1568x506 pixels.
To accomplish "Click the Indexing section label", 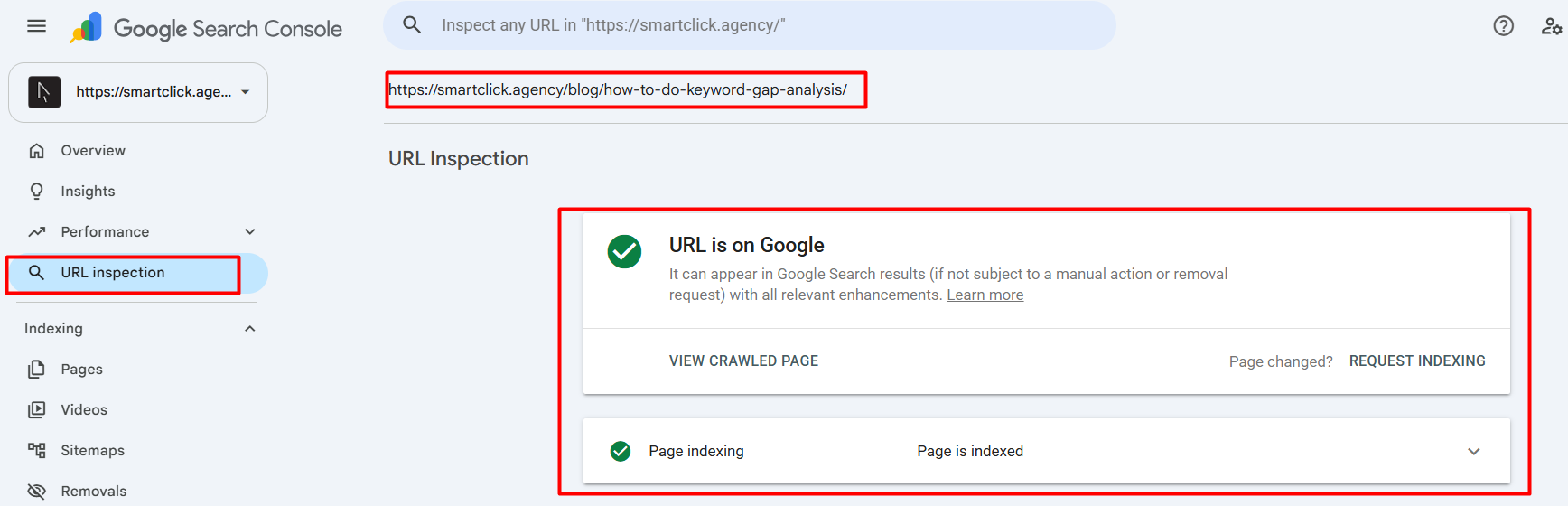I will [53, 329].
